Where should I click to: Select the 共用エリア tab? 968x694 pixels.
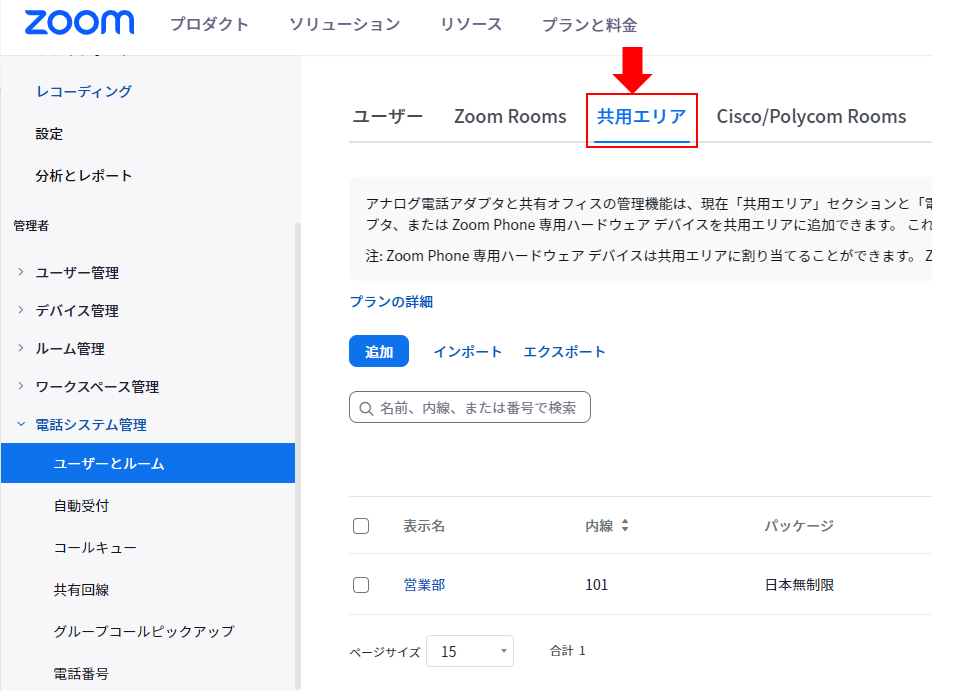point(641,117)
